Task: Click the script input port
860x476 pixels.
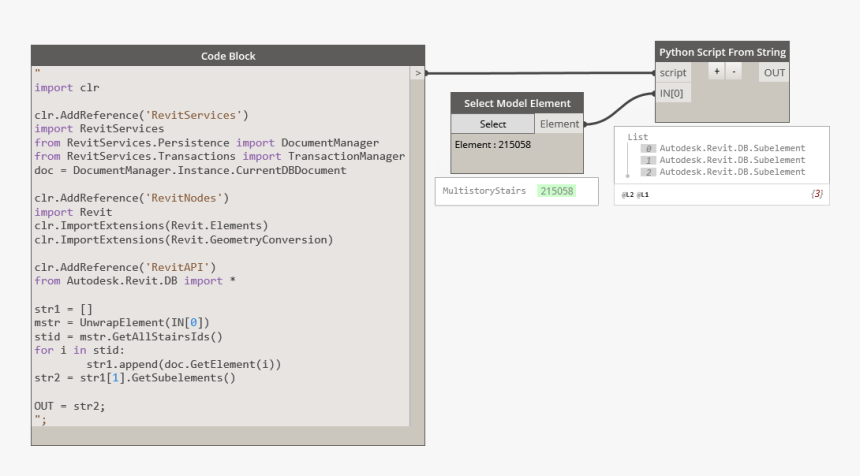Action: click(673, 73)
